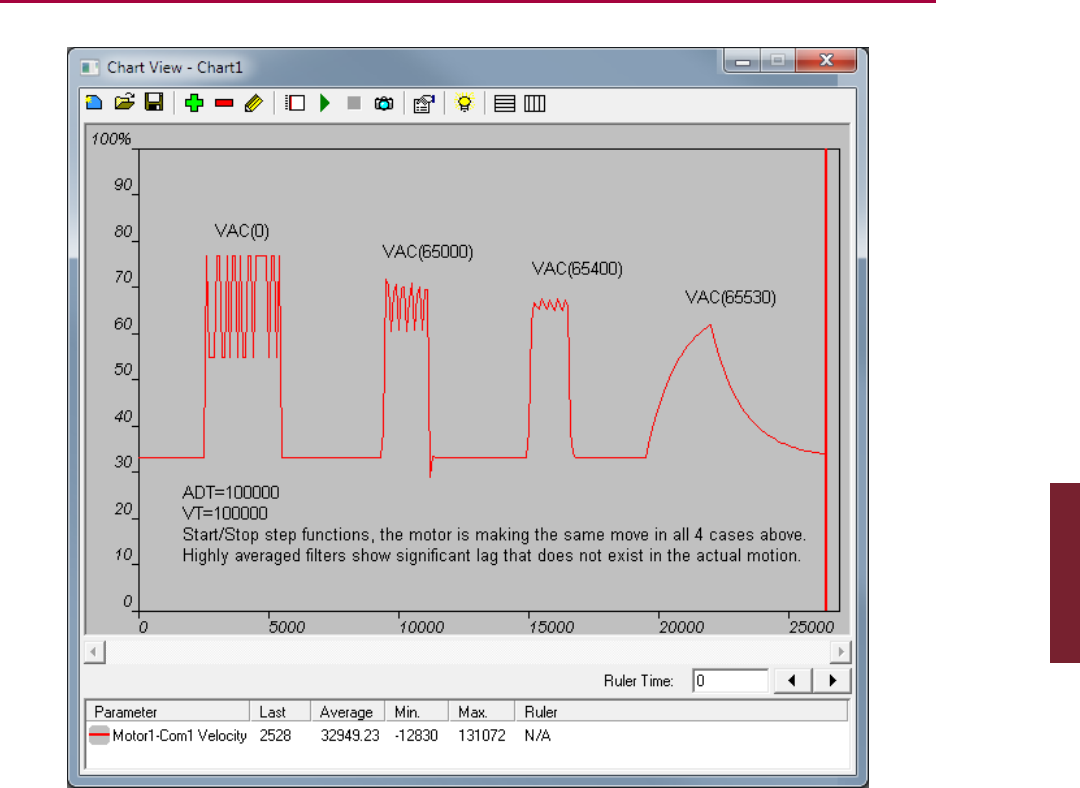Click the red Motor1-Com1 color swatch

tap(99, 736)
